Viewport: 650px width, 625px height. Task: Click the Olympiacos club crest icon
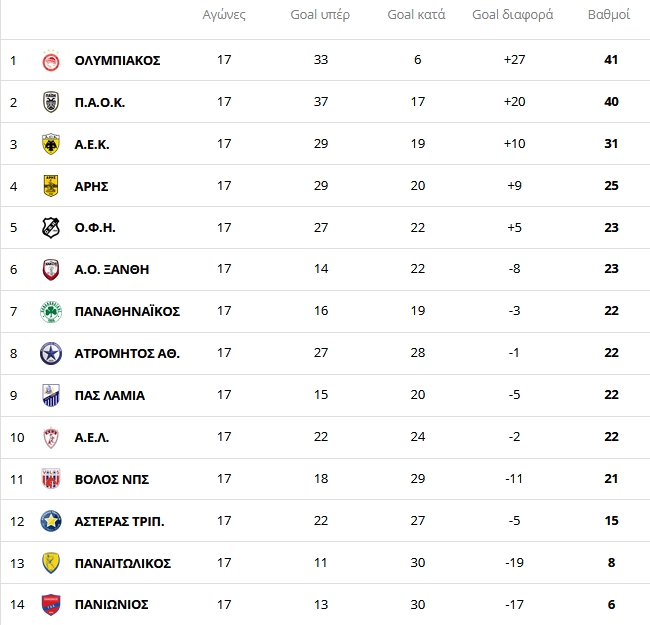pos(51,60)
